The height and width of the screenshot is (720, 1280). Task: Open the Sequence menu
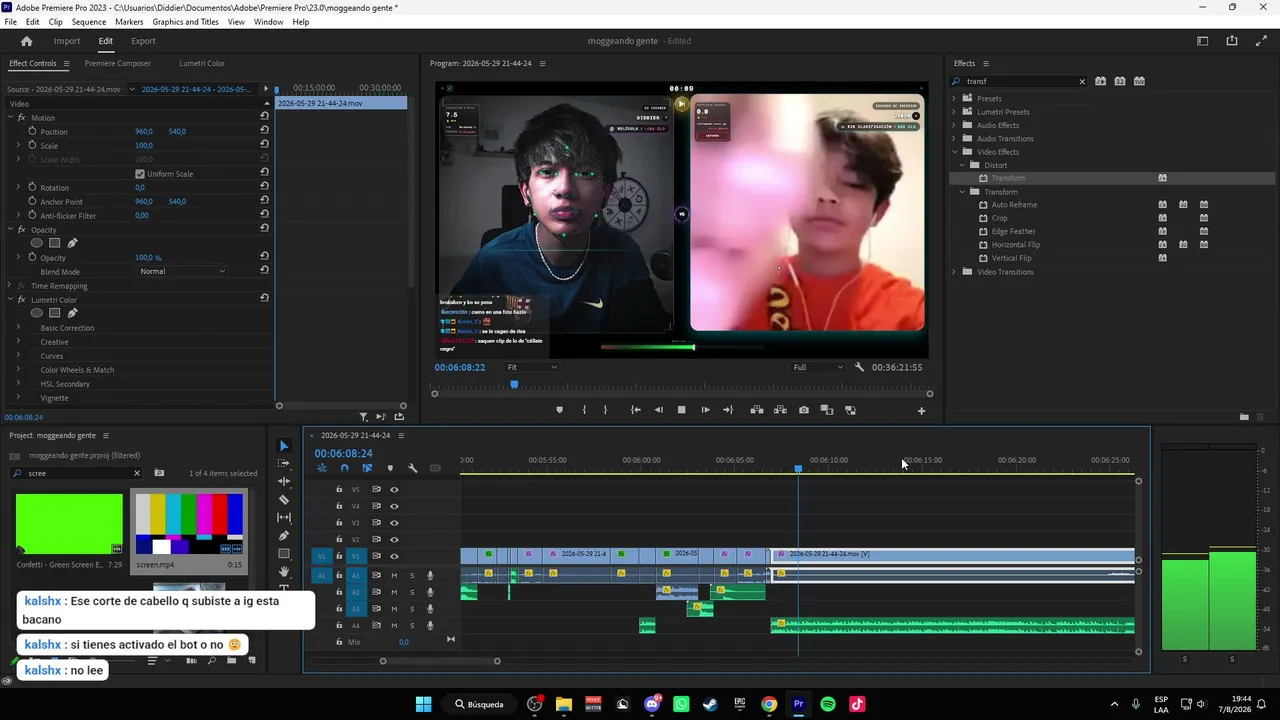tap(89, 22)
